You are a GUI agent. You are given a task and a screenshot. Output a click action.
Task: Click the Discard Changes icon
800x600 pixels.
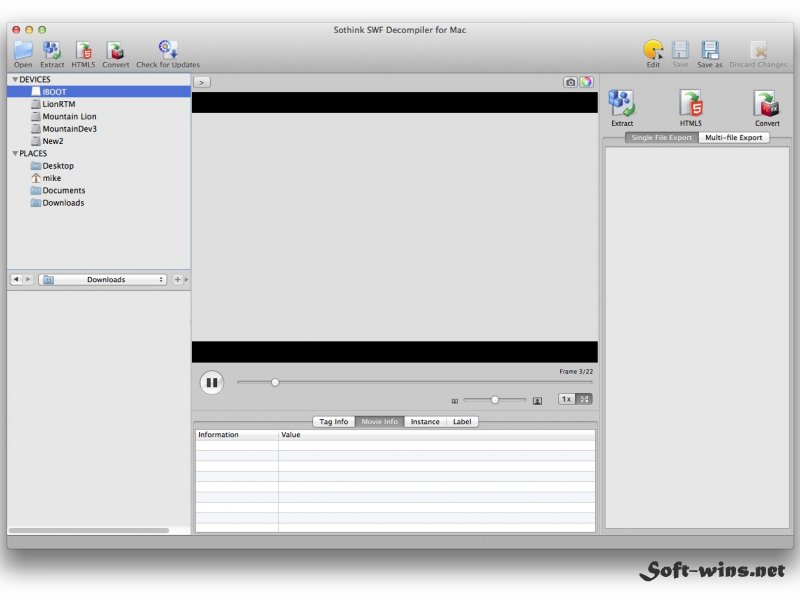[x=758, y=54]
